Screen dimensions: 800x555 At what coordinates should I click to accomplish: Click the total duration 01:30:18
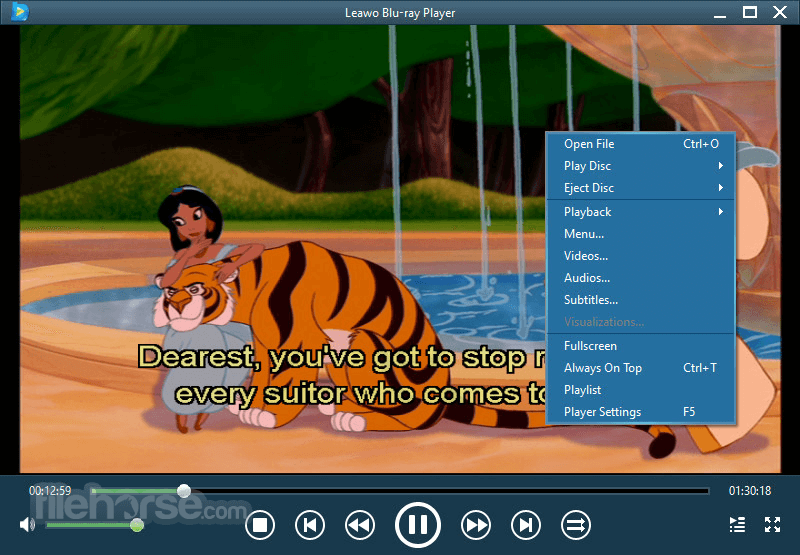(749, 491)
